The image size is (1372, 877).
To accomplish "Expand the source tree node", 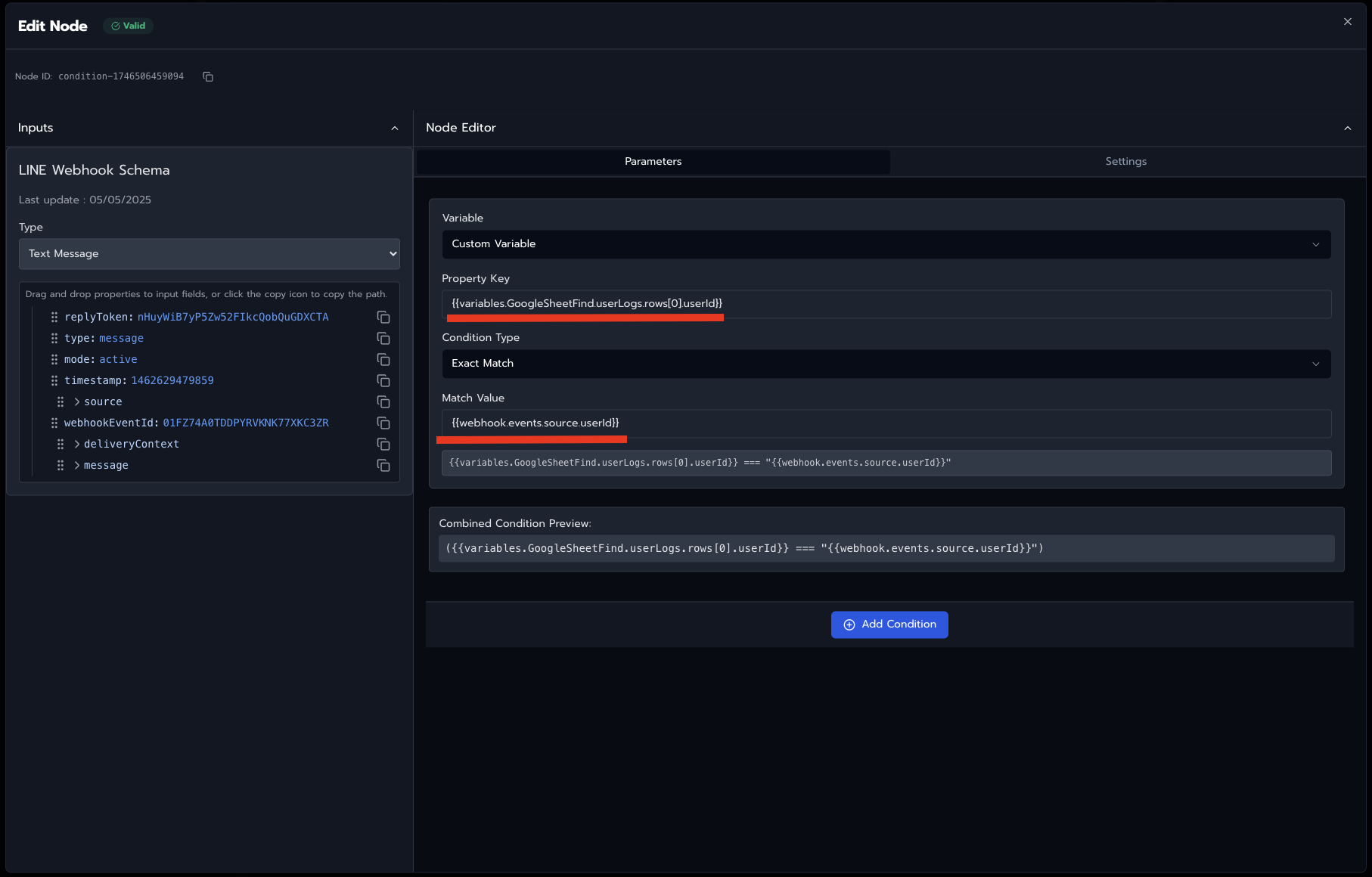I will tap(77, 401).
